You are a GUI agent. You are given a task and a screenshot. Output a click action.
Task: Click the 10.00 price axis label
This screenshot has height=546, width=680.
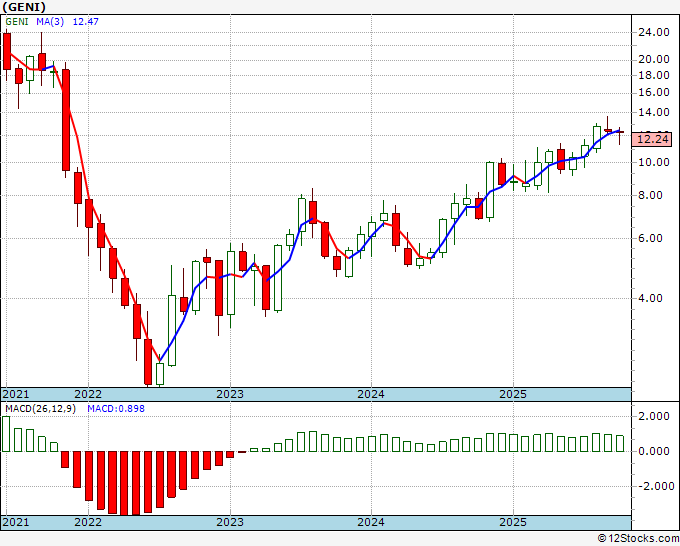point(654,162)
